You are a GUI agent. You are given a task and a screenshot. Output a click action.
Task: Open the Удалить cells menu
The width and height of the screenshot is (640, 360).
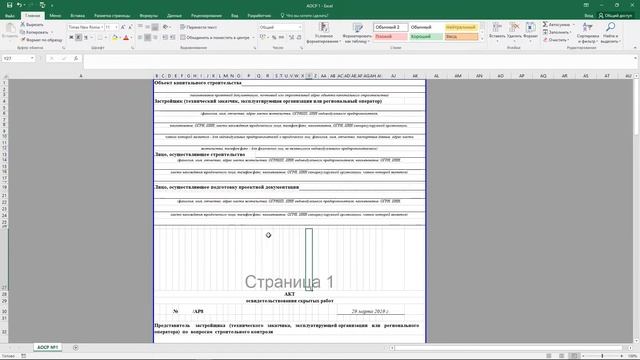[514, 31]
